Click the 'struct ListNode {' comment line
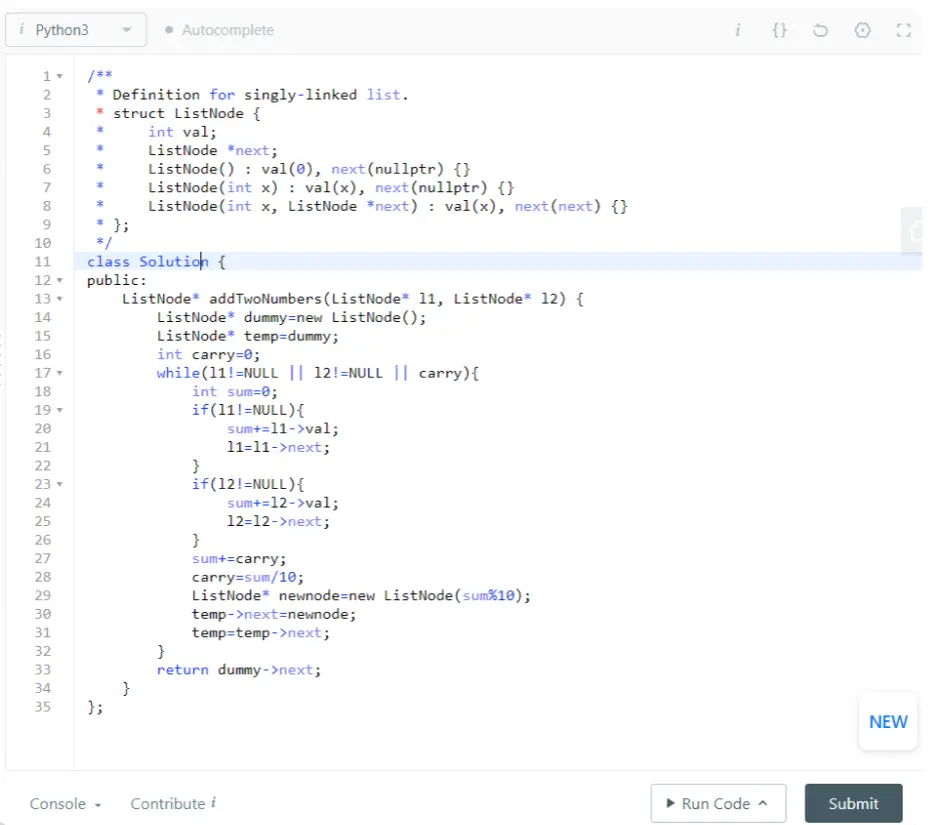Image resolution: width=936 pixels, height=825 pixels. coord(187,113)
